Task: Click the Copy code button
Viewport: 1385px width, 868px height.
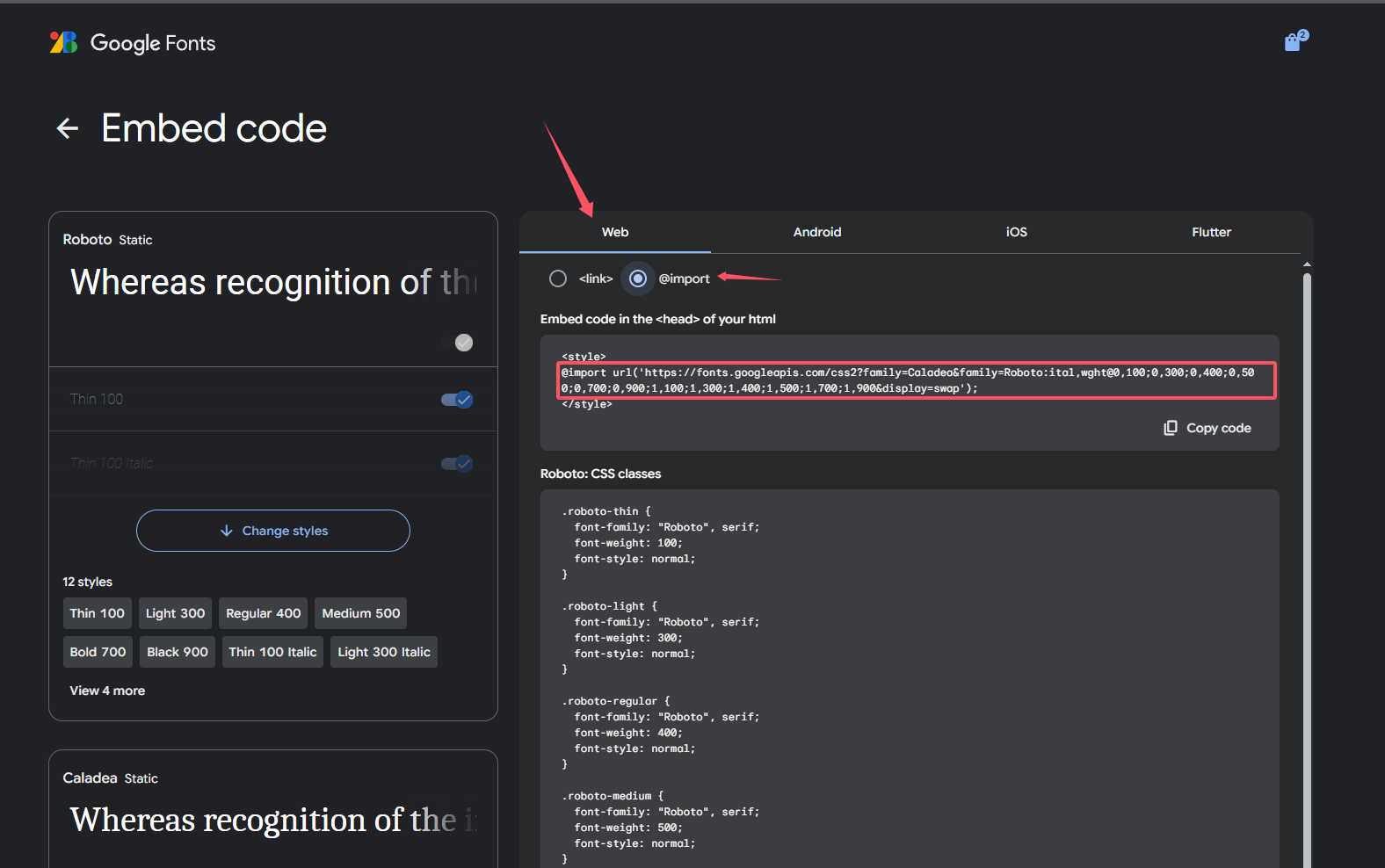Action: [x=1207, y=428]
